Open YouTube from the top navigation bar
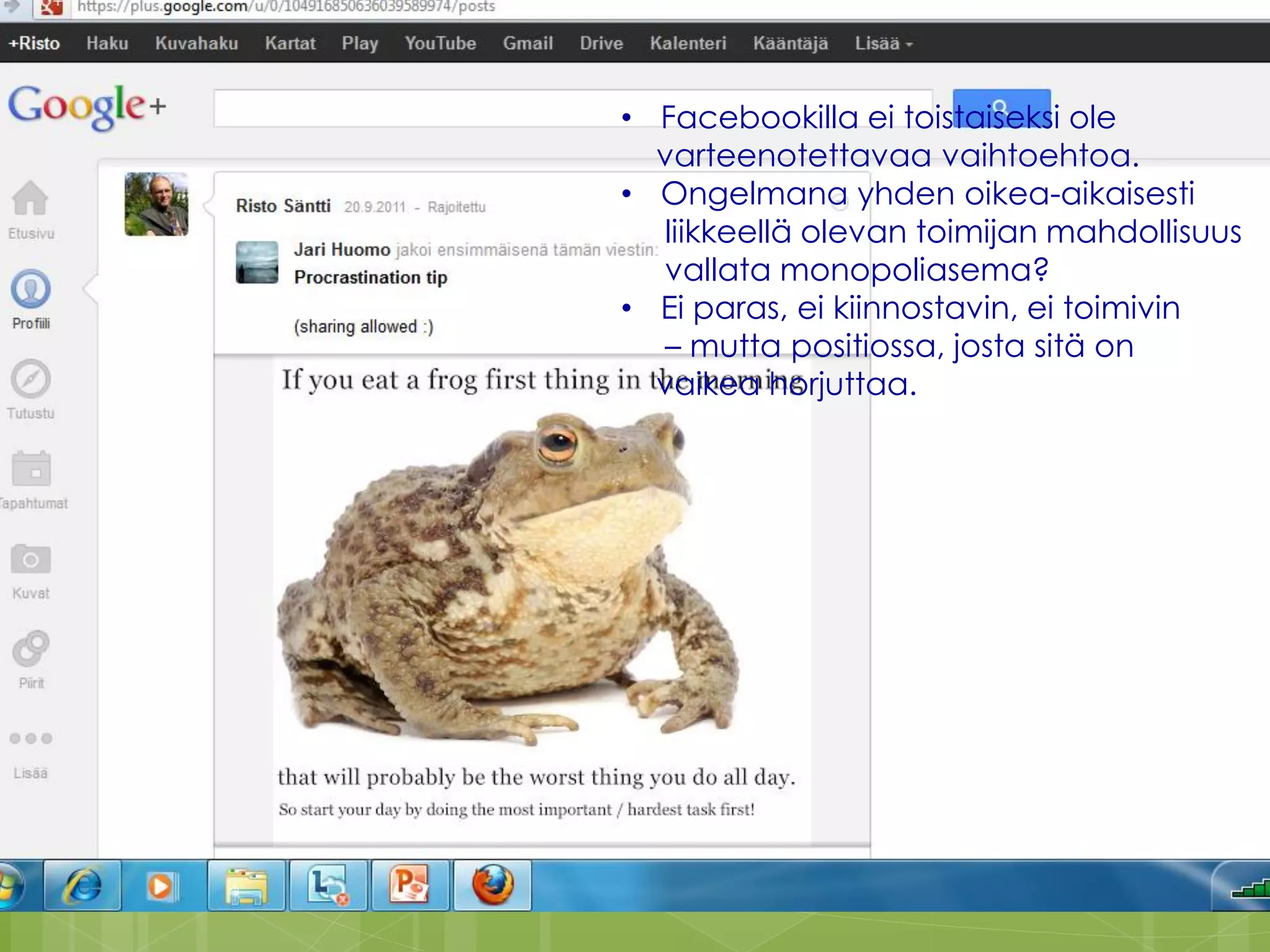 [440, 43]
